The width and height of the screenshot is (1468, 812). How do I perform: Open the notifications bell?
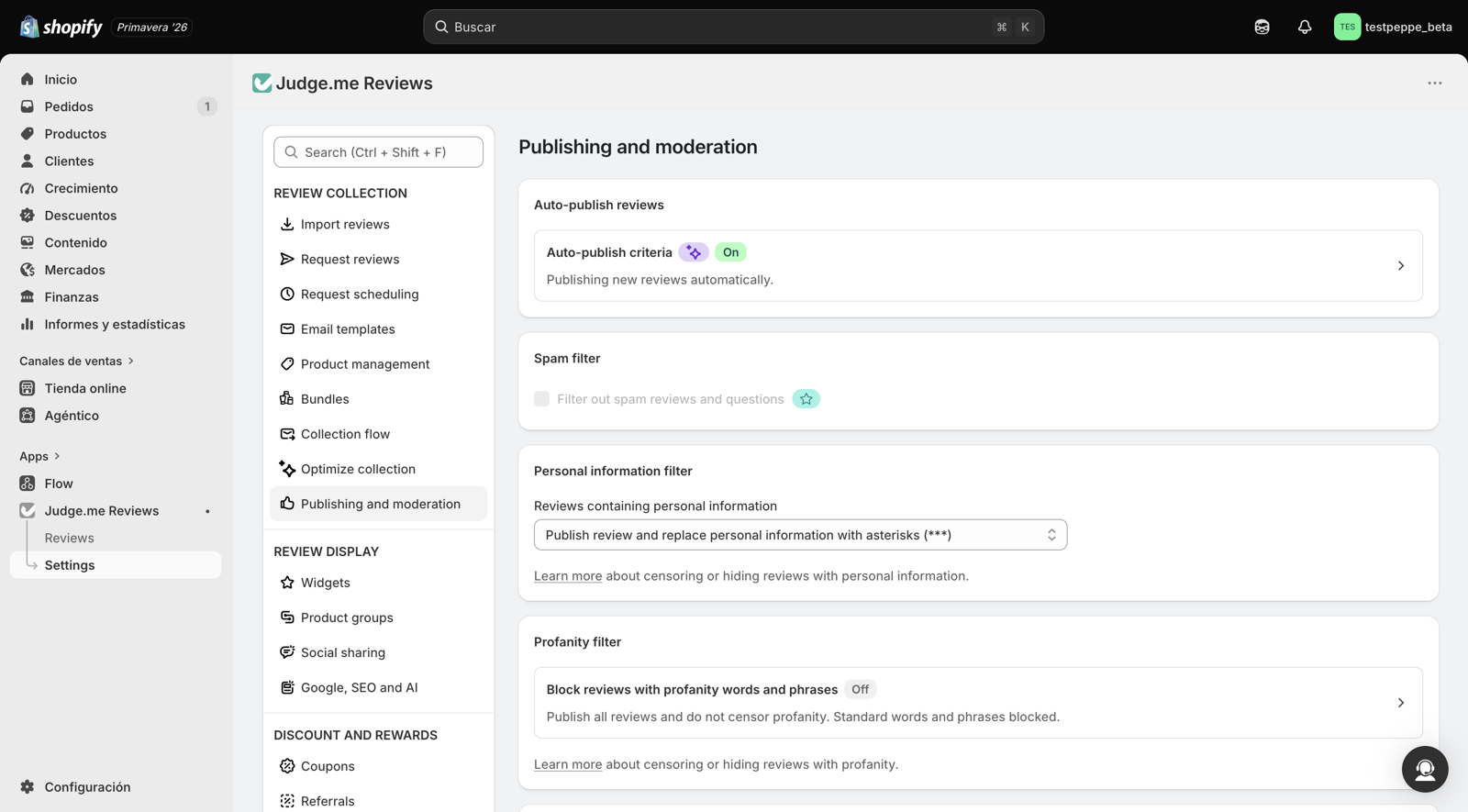coord(1304,27)
